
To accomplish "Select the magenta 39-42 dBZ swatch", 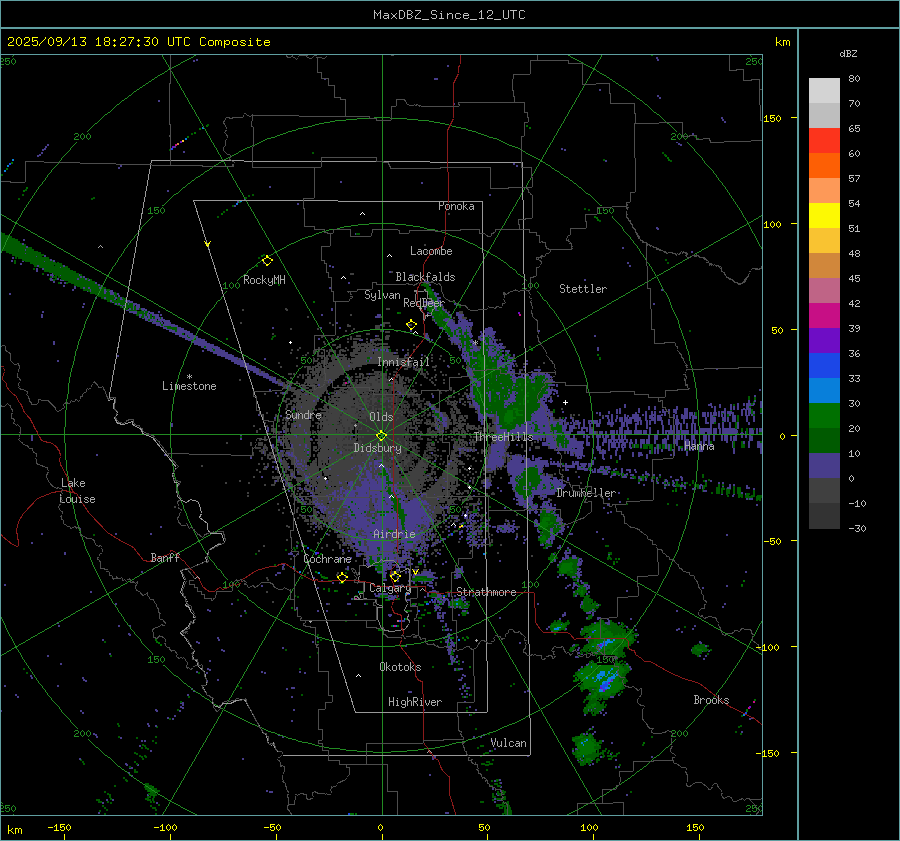I will tap(824, 316).
